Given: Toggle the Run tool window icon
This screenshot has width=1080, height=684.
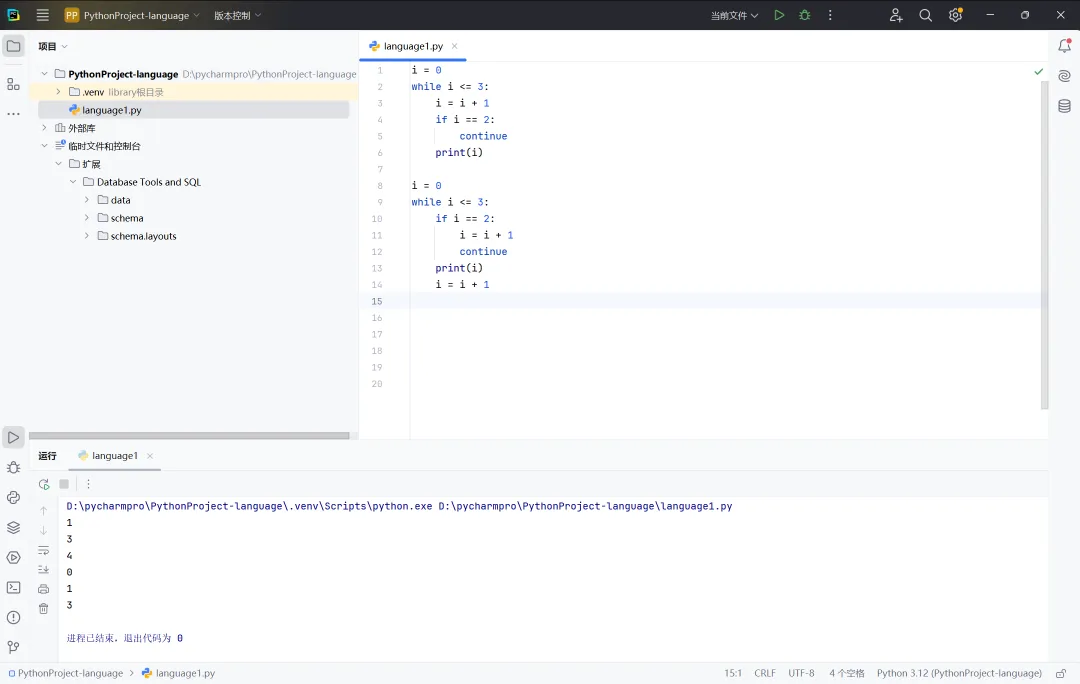Looking at the screenshot, I should click(x=14, y=437).
